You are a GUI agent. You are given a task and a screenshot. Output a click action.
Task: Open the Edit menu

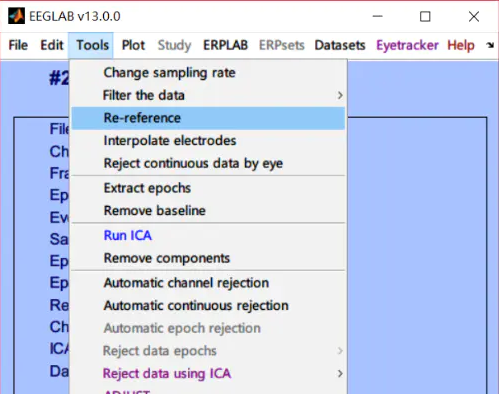coord(52,45)
